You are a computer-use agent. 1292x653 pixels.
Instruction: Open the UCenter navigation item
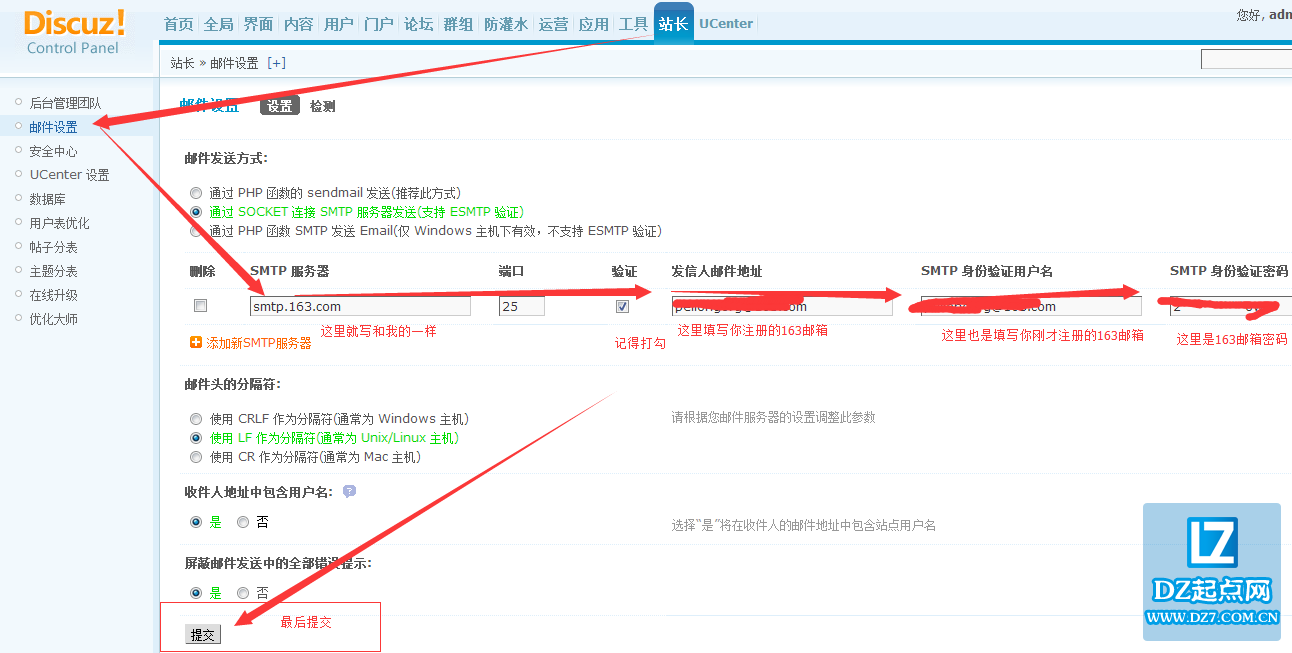click(725, 23)
